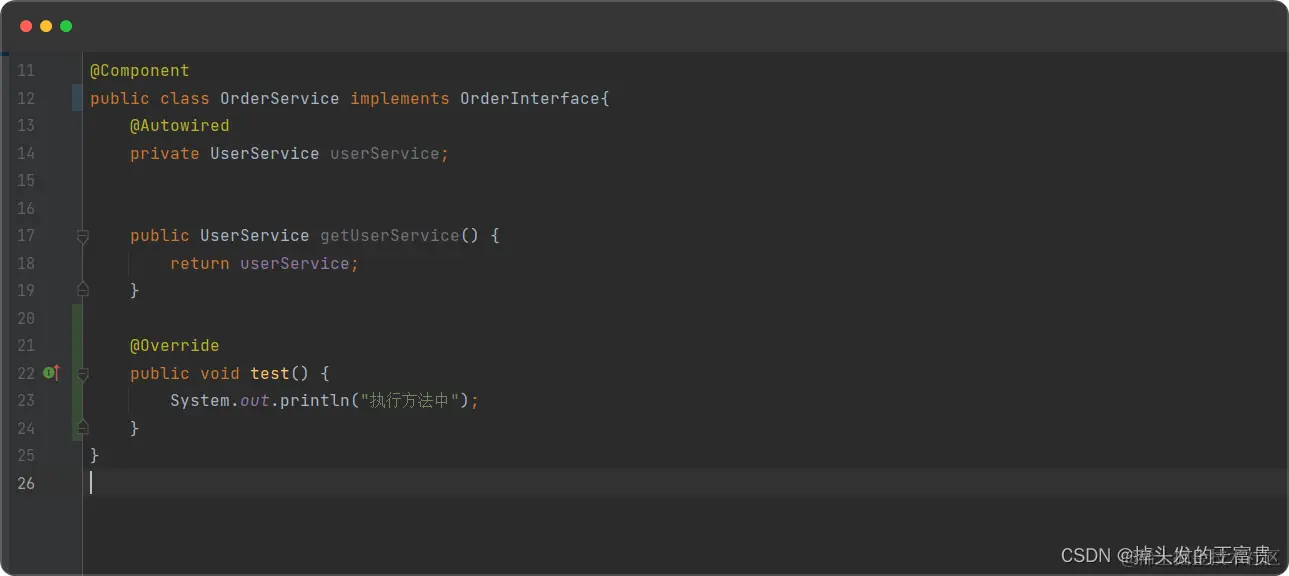
Task: Click the implements keyword
Action: coord(400,98)
